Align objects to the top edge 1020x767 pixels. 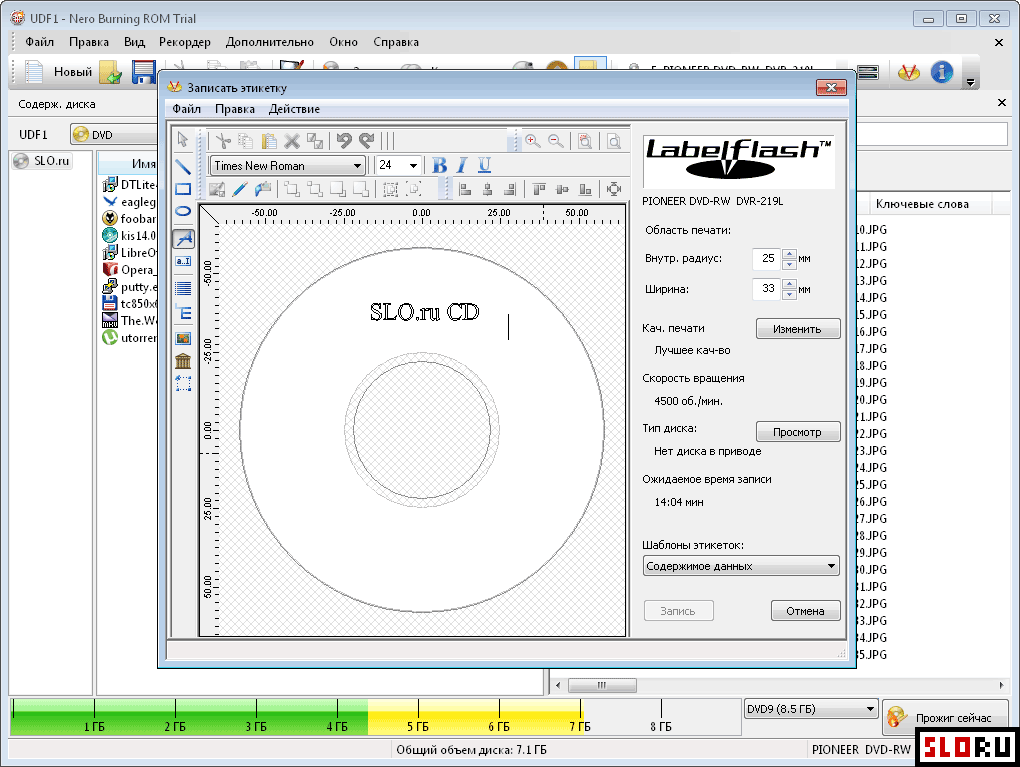tap(539, 189)
